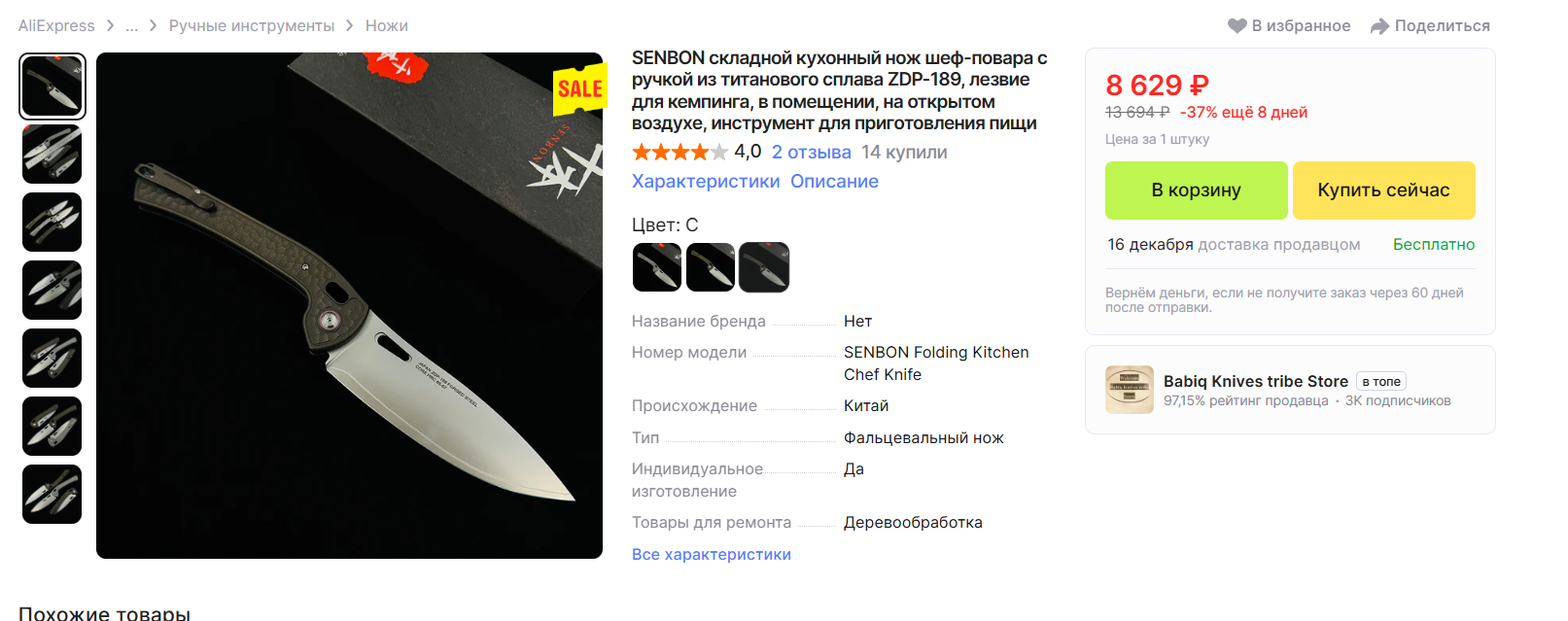1568x621 pixels.
Task: Expand Все характеристики link
Action: pos(712,555)
